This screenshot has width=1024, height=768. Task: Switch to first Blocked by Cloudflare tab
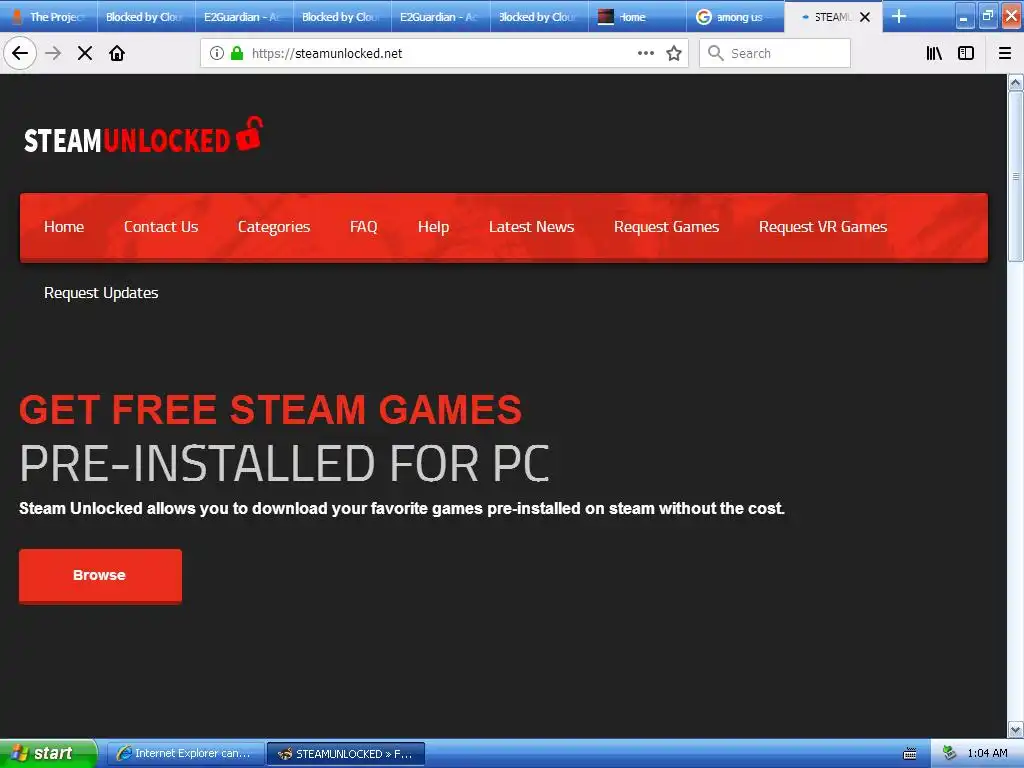click(x=146, y=16)
